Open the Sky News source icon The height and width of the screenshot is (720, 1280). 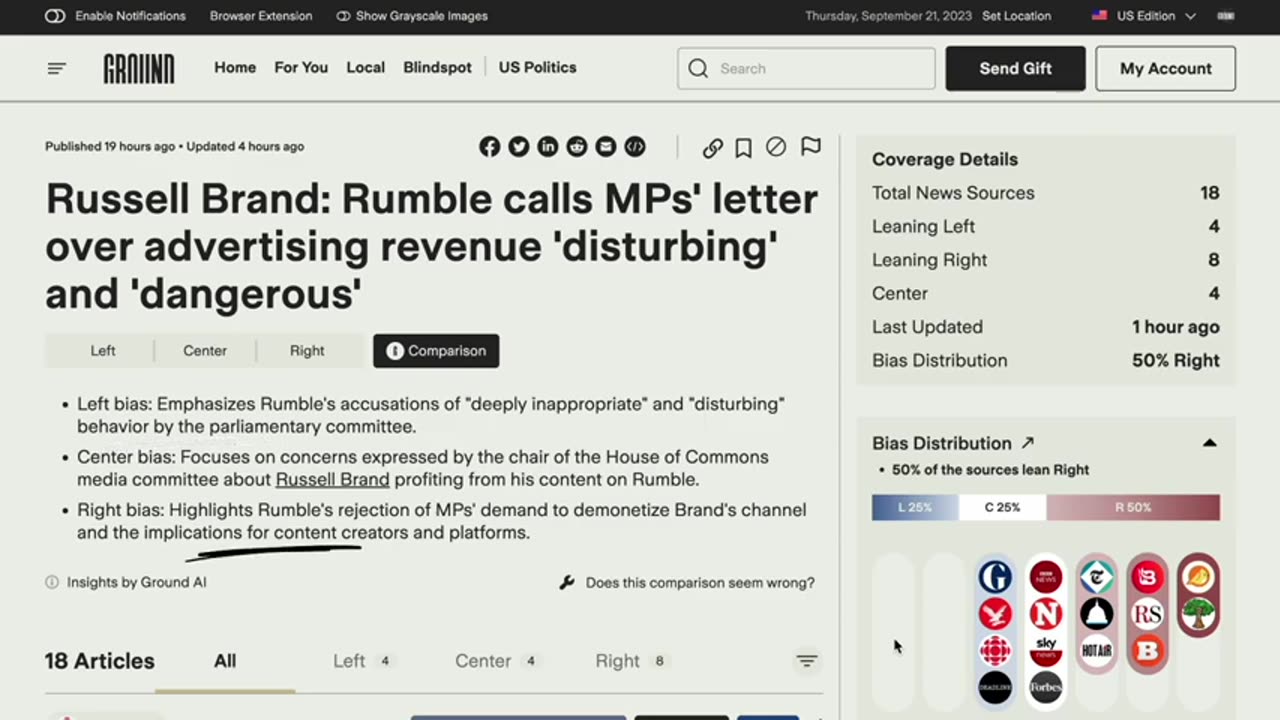tap(1046, 651)
